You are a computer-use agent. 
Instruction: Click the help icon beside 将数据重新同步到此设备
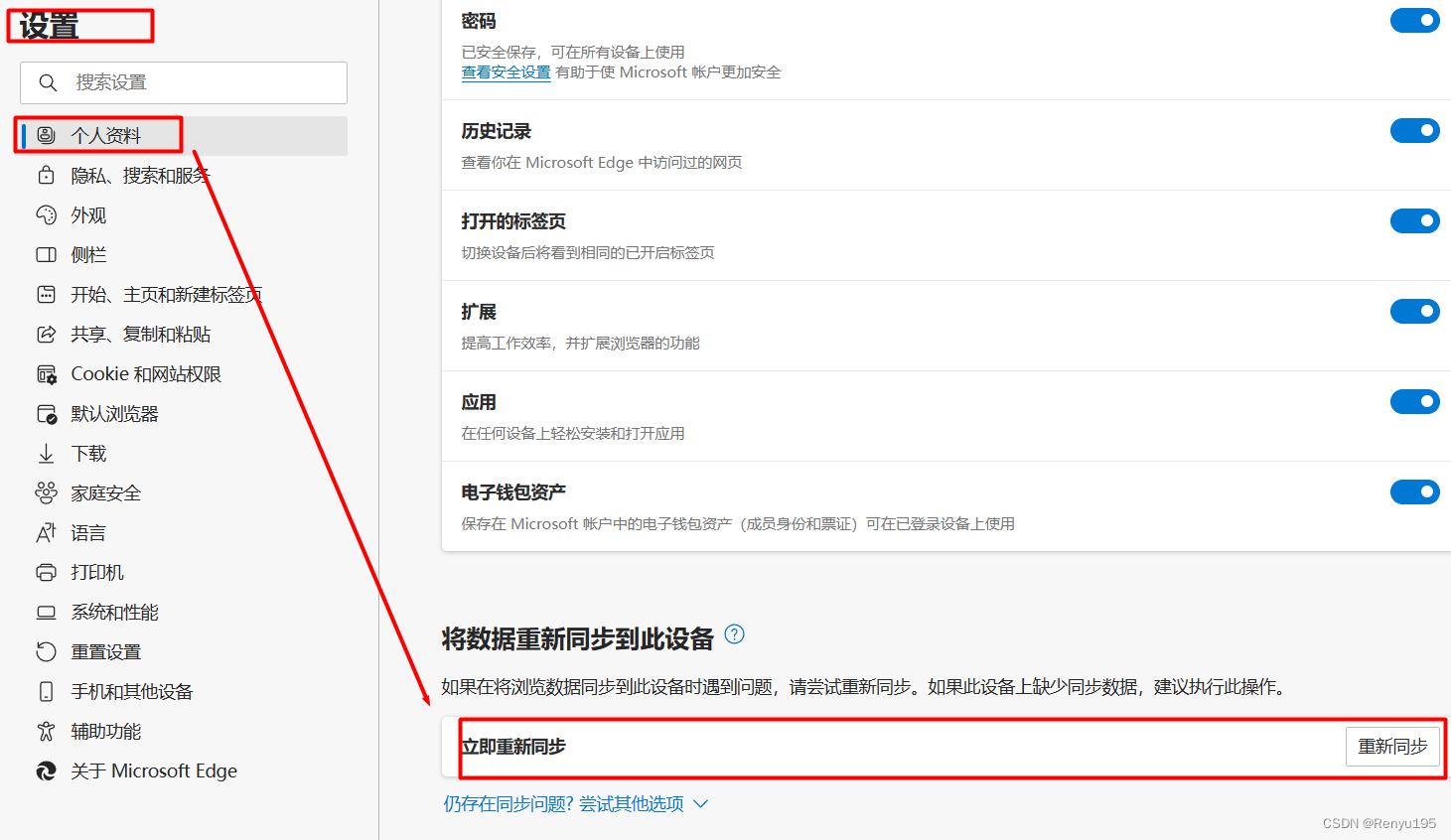734,634
